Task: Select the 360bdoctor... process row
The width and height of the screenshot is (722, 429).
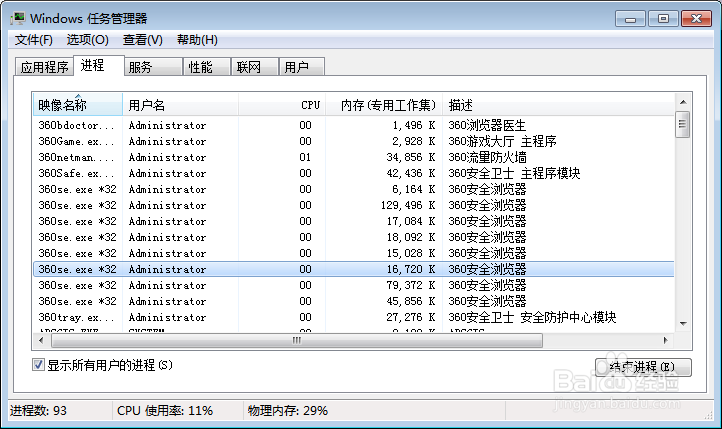Action: (354, 125)
